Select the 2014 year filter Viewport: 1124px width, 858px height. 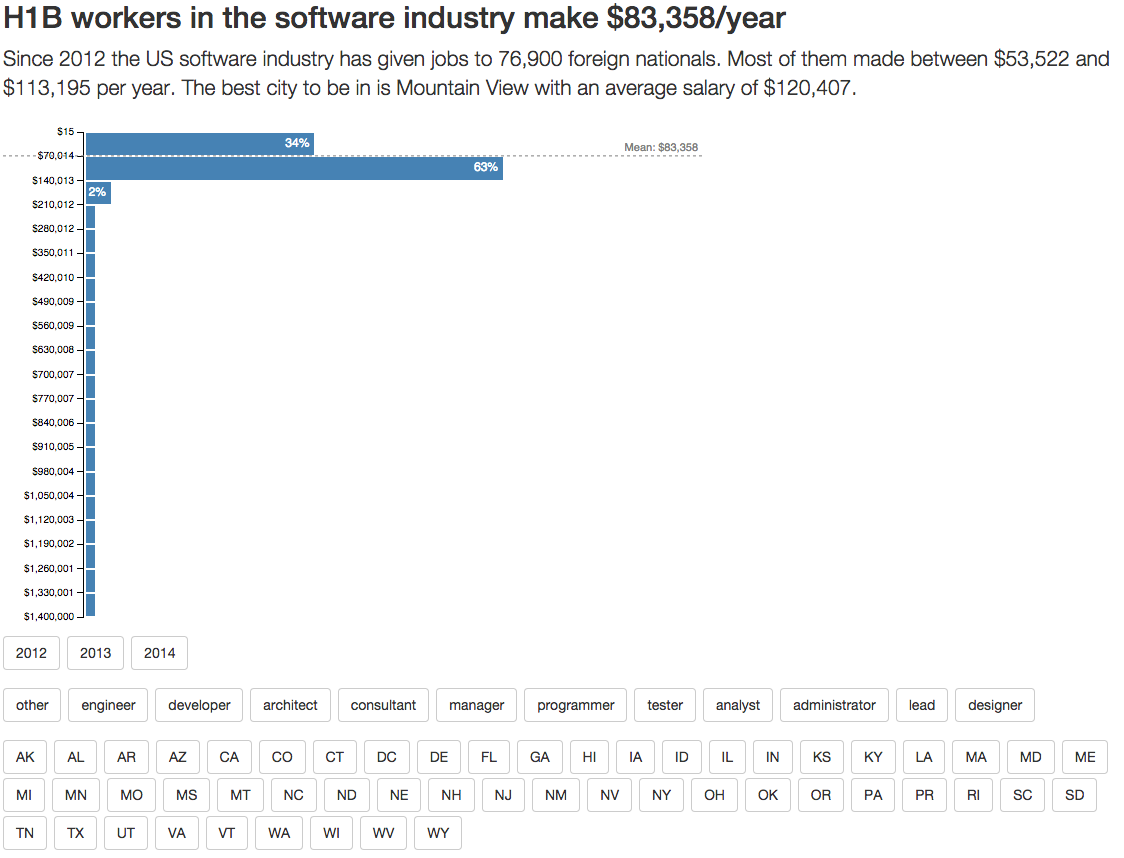pos(159,653)
